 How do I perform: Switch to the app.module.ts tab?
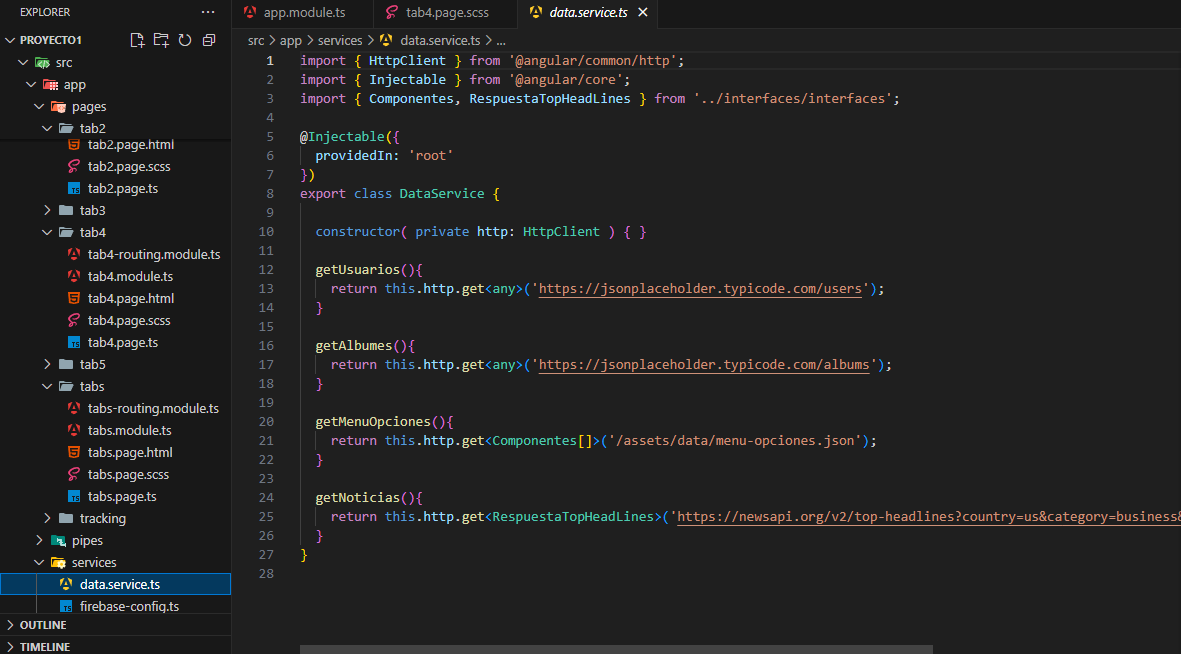(303, 13)
